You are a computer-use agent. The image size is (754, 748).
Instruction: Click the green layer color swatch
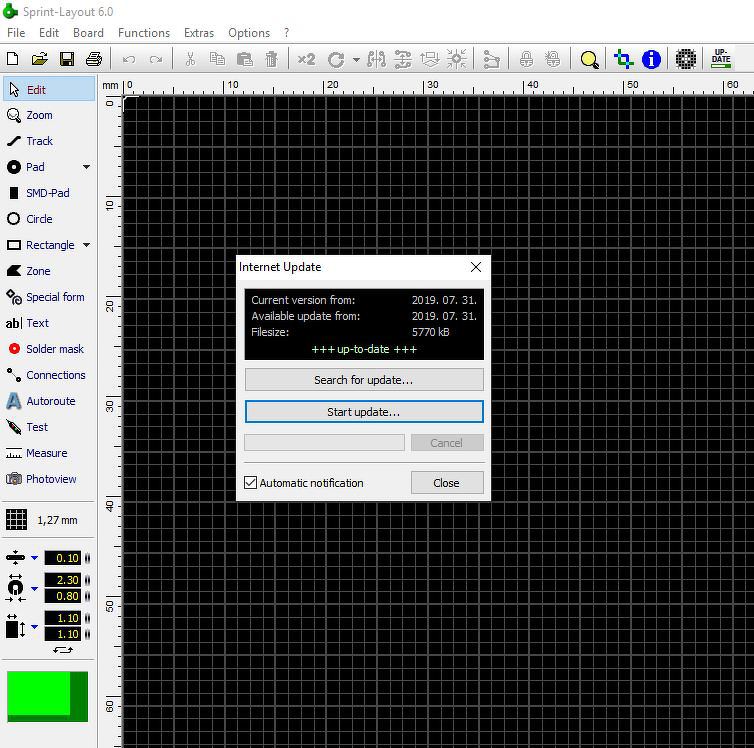click(x=48, y=697)
